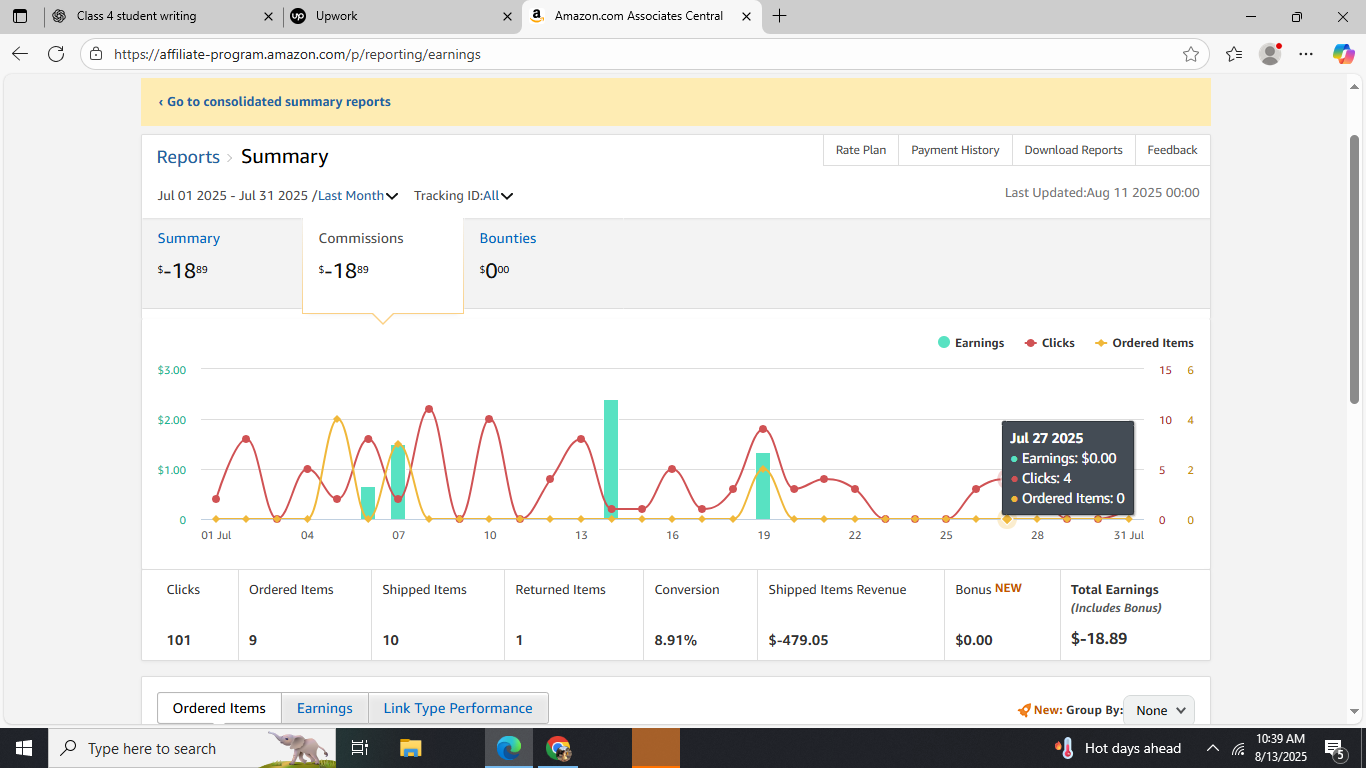Open the Favorites list icon

click(x=1234, y=54)
